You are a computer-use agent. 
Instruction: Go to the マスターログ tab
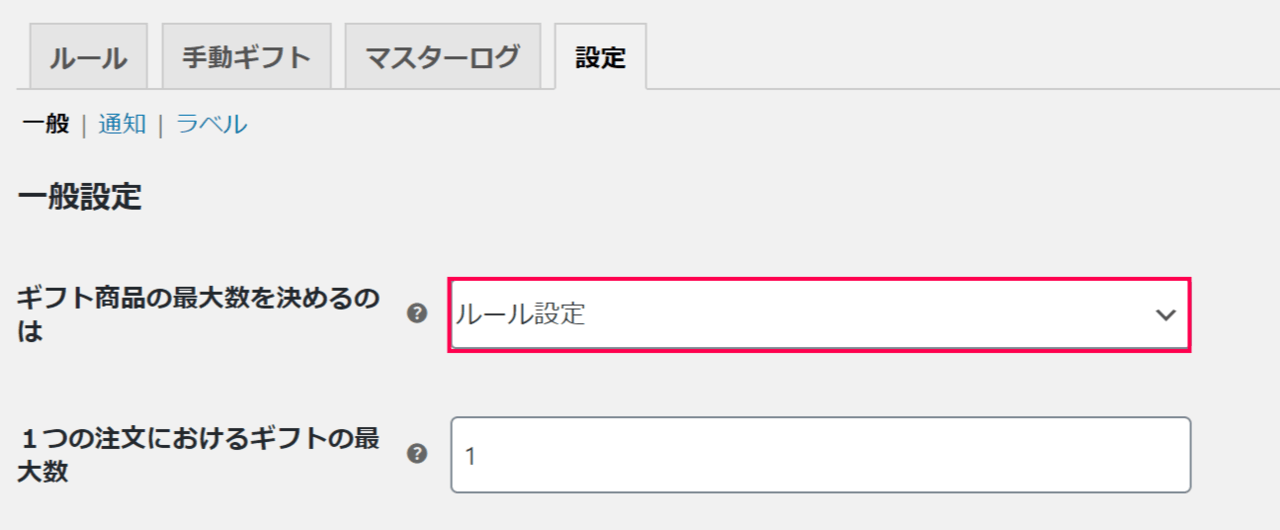click(x=442, y=57)
